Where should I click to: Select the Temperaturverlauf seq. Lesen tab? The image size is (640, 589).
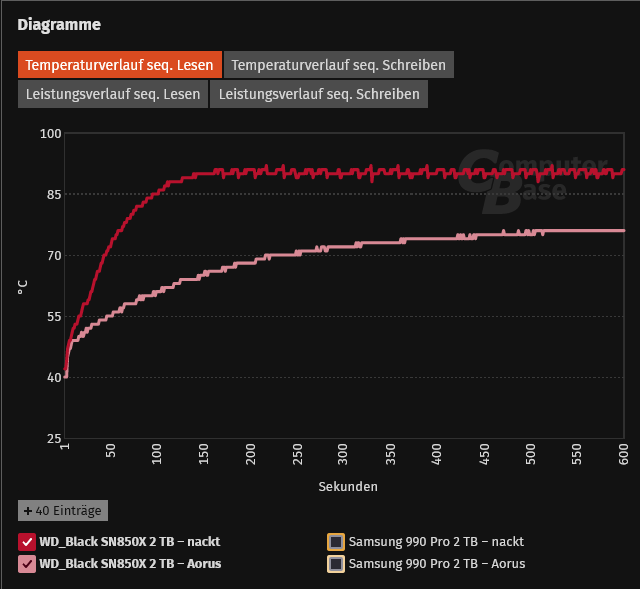pyautogui.click(x=120, y=64)
